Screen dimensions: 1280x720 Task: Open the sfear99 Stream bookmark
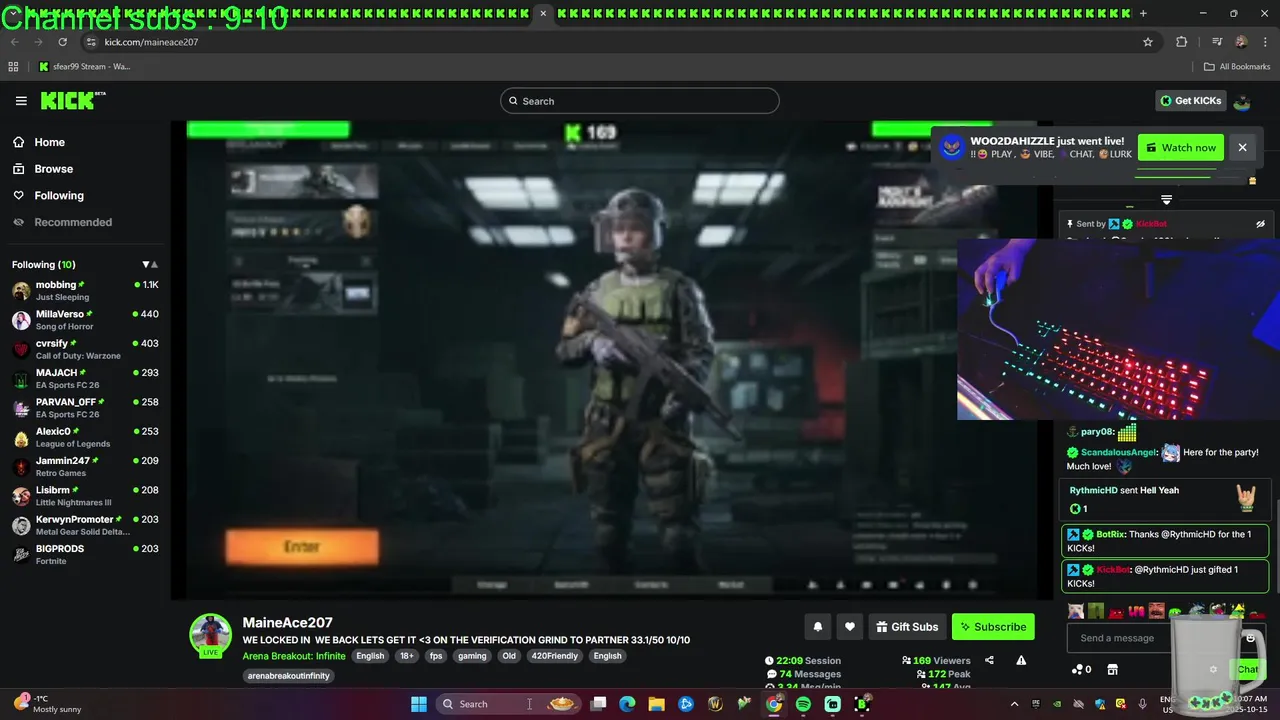(x=85, y=67)
